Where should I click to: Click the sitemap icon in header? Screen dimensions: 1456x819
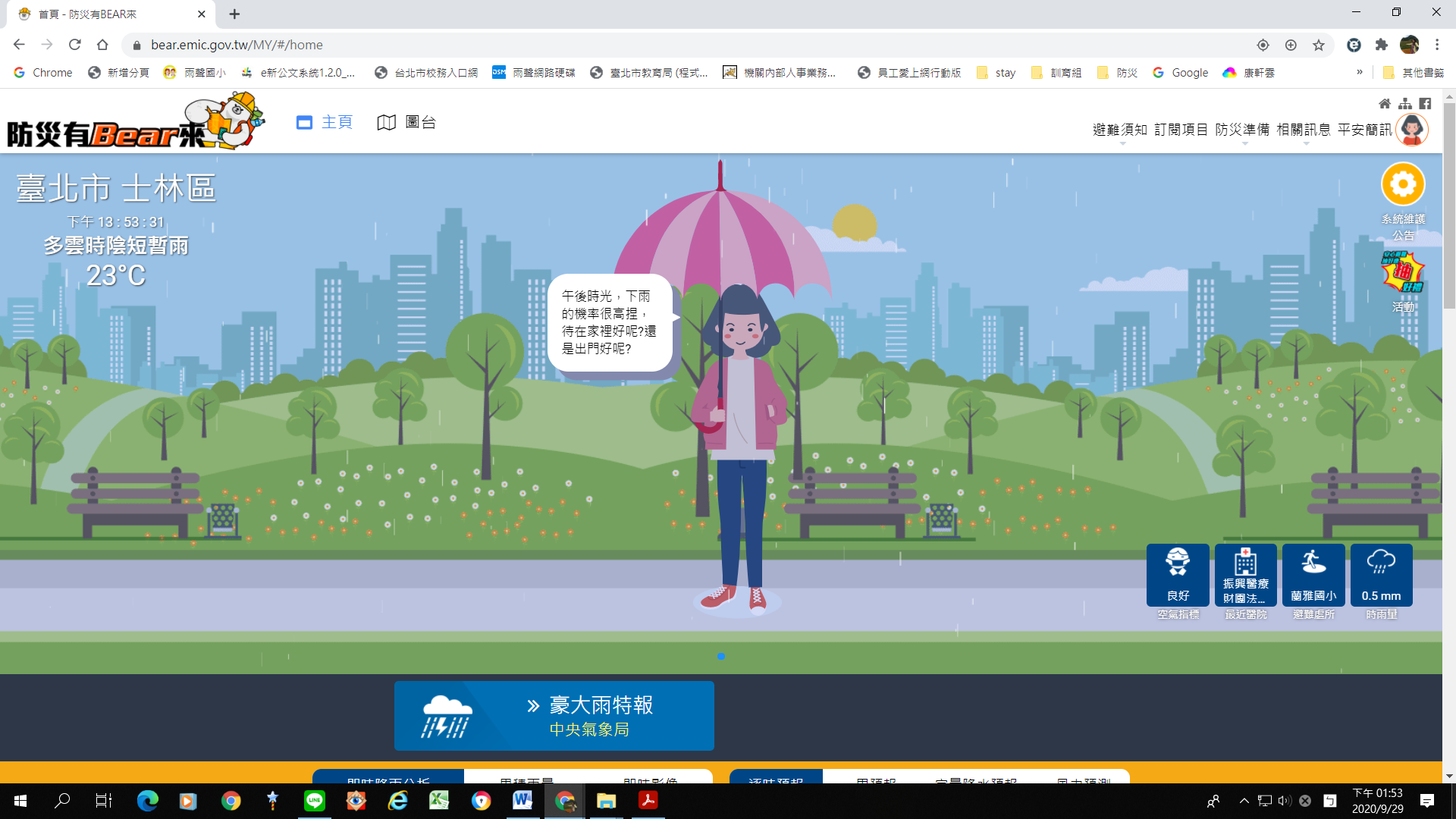[1405, 103]
